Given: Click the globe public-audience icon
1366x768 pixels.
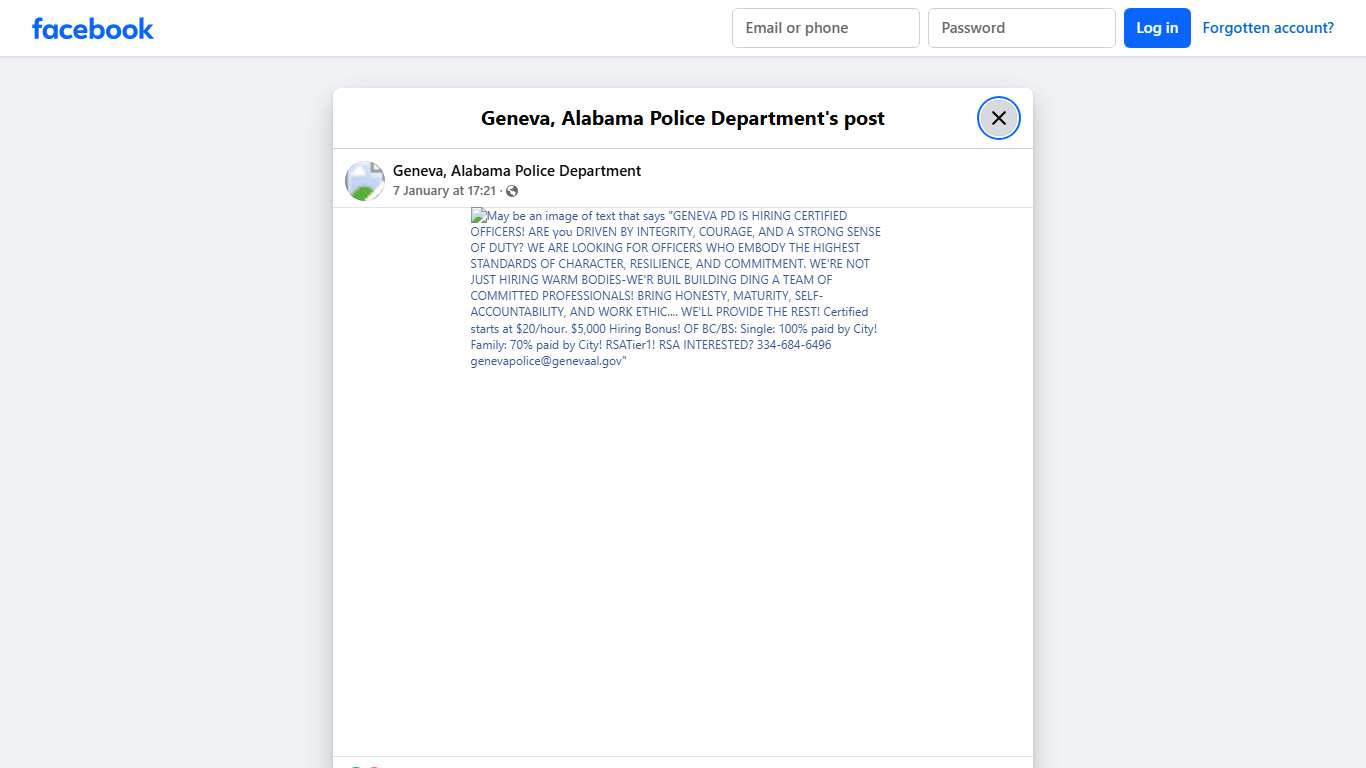Looking at the screenshot, I should pyautogui.click(x=512, y=190).
